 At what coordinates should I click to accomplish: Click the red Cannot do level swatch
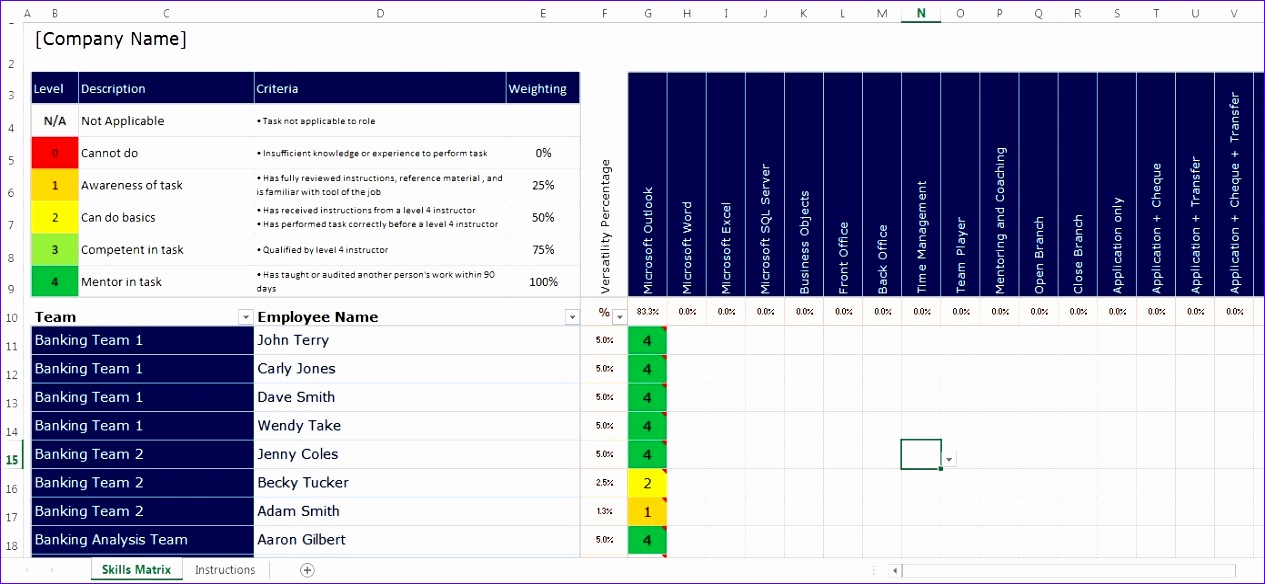(x=55, y=152)
